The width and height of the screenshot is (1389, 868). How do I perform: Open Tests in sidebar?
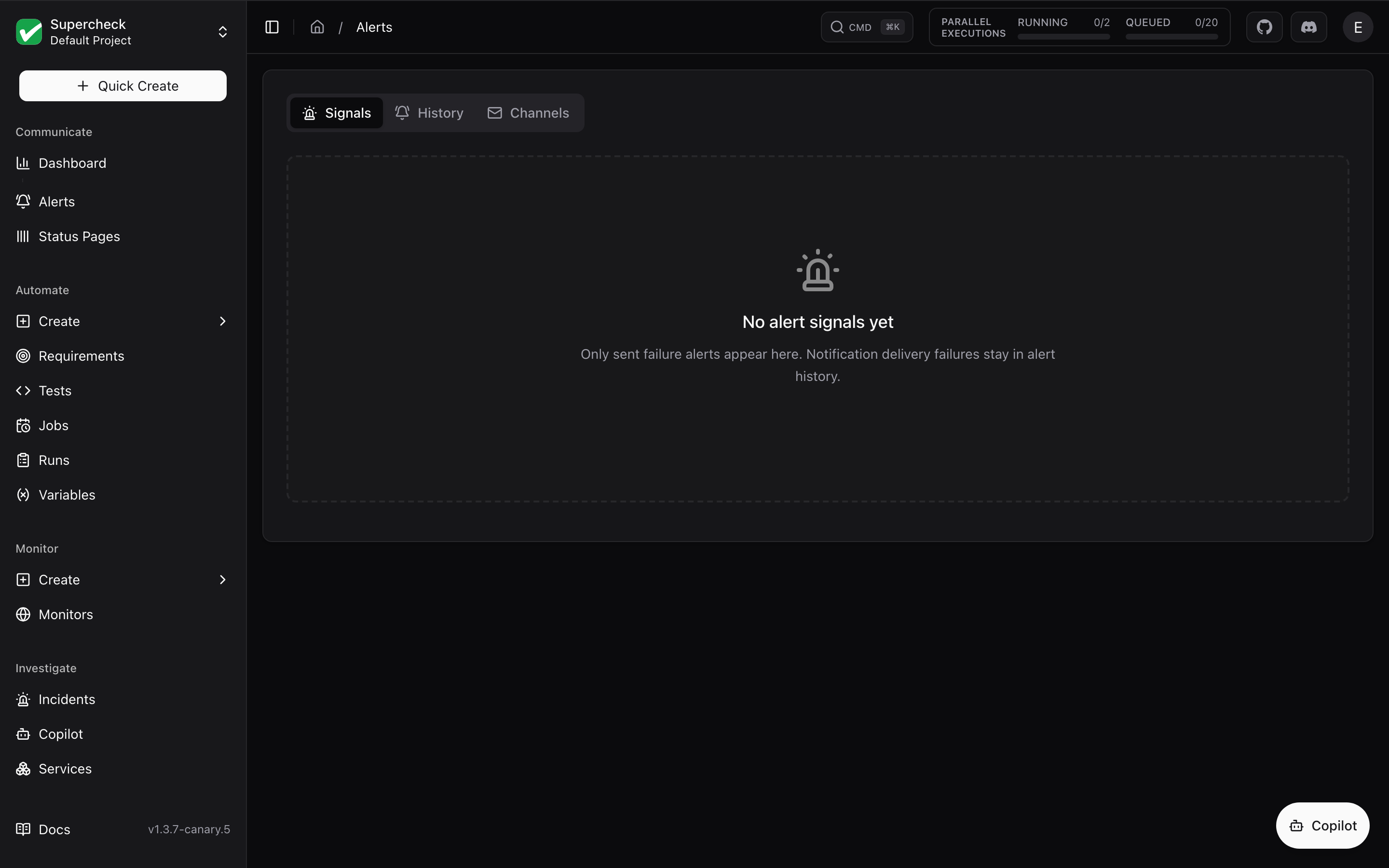coord(123,391)
